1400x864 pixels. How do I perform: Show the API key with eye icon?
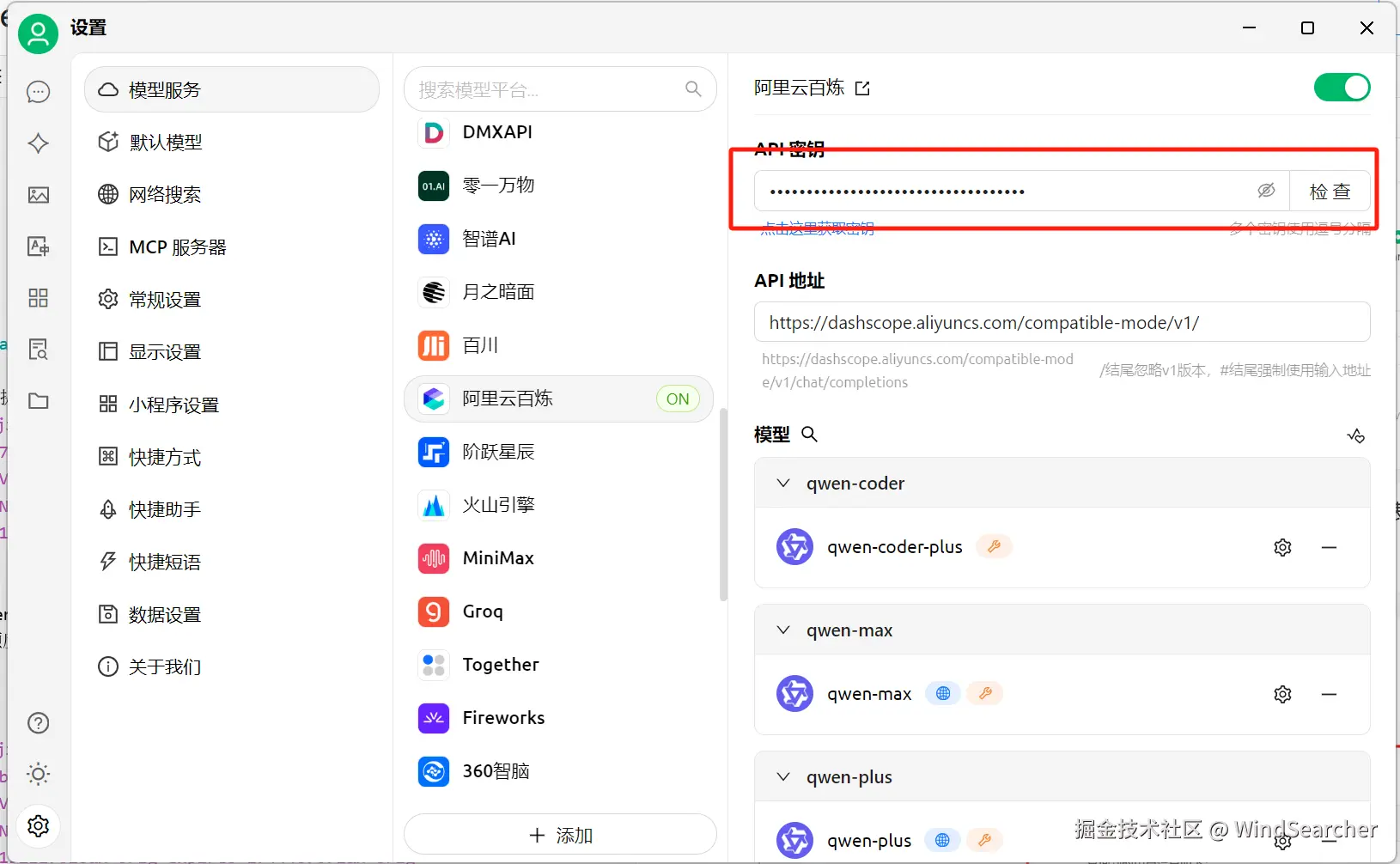pos(1266,191)
